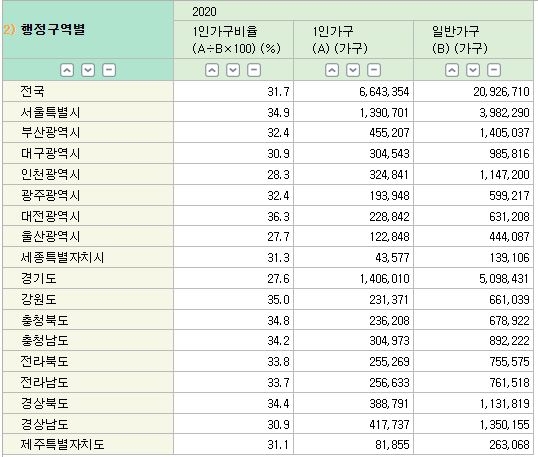Click the value 417,737 for 경상남도

click(x=389, y=425)
